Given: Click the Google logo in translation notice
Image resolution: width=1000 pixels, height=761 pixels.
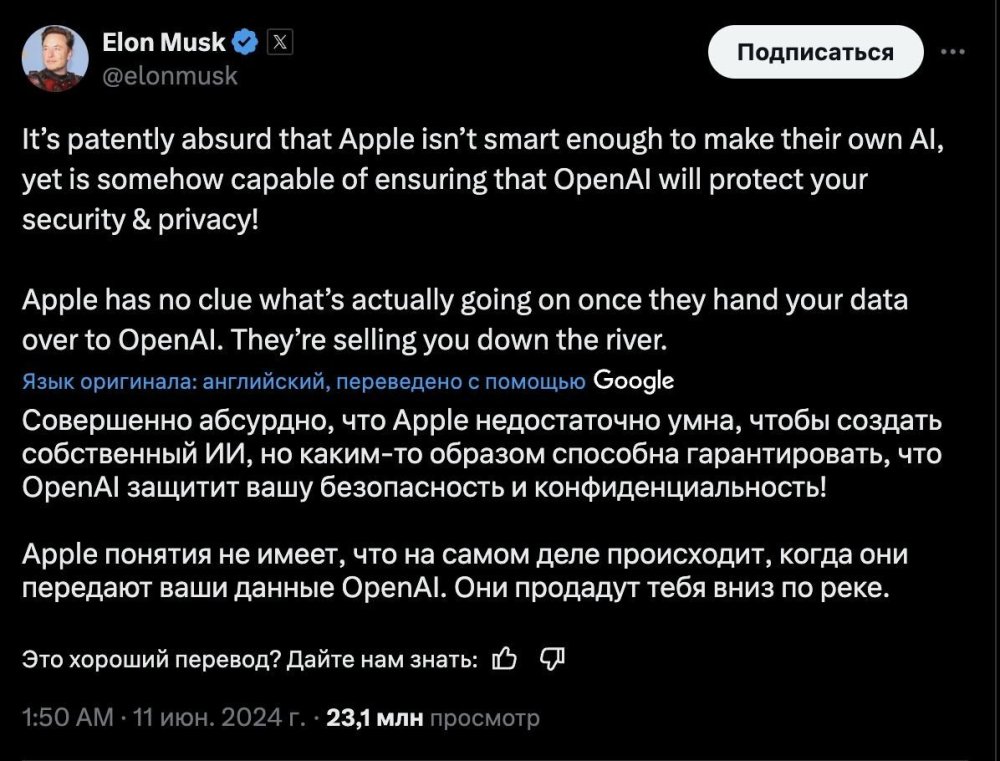Looking at the screenshot, I should [x=633, y=380].
